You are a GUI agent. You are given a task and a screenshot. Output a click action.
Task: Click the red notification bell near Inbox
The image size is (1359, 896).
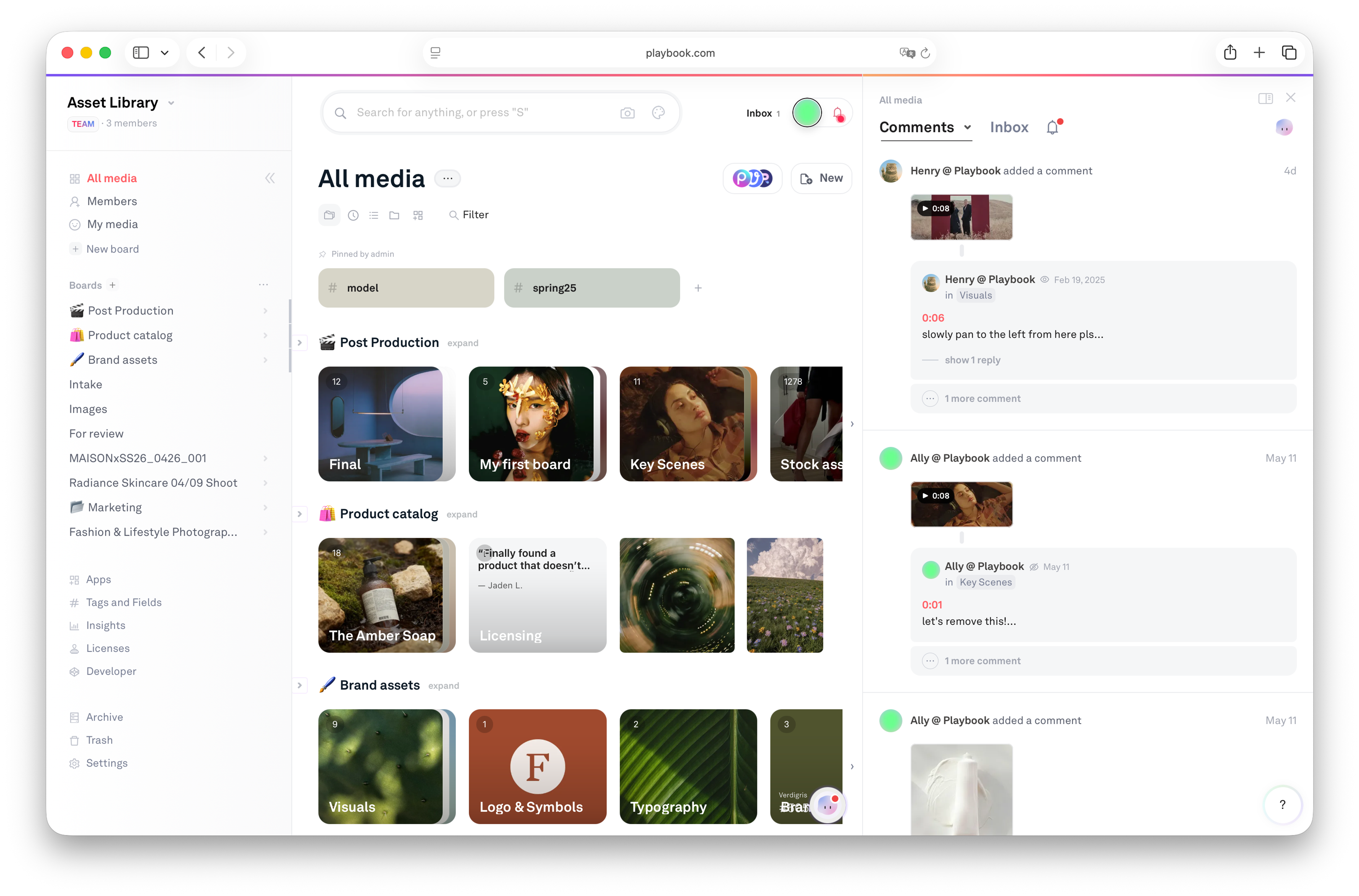(838, 114)
